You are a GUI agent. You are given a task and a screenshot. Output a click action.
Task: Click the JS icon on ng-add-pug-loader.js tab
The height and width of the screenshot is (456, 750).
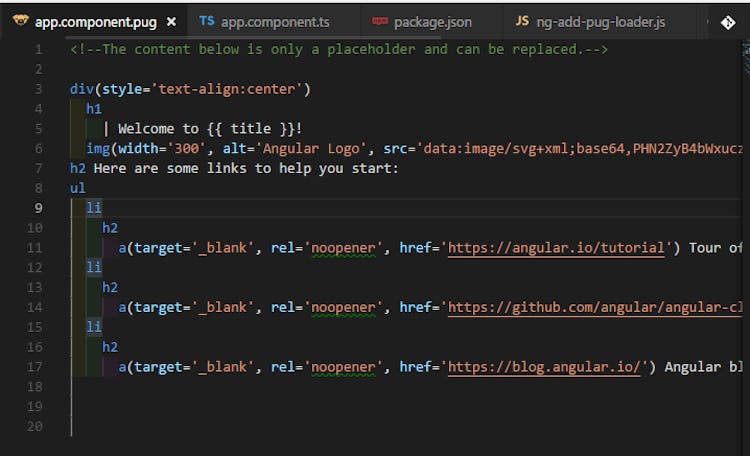tap(522, 21)
